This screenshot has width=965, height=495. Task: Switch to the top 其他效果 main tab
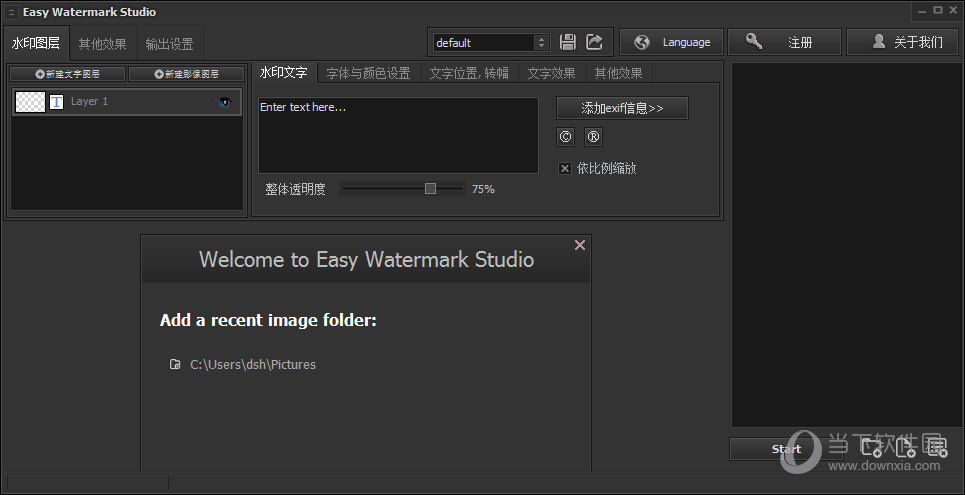tap(103, 44)
